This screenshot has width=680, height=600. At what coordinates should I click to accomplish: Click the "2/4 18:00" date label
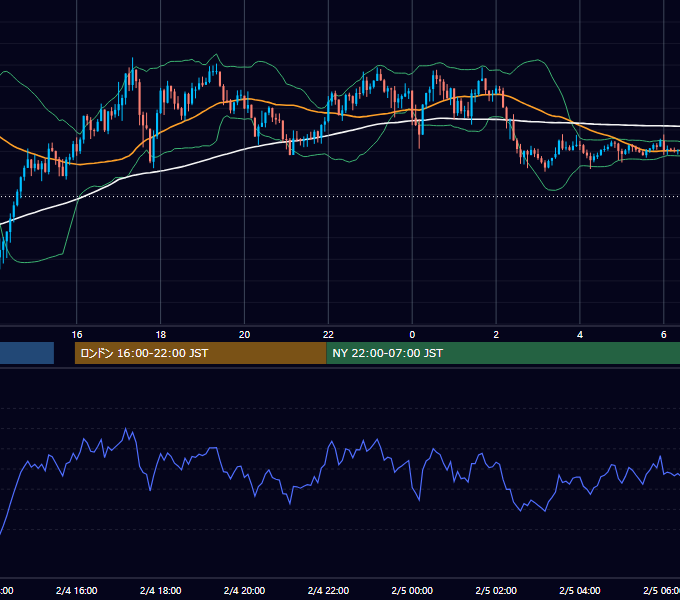[x=160, y=591]
